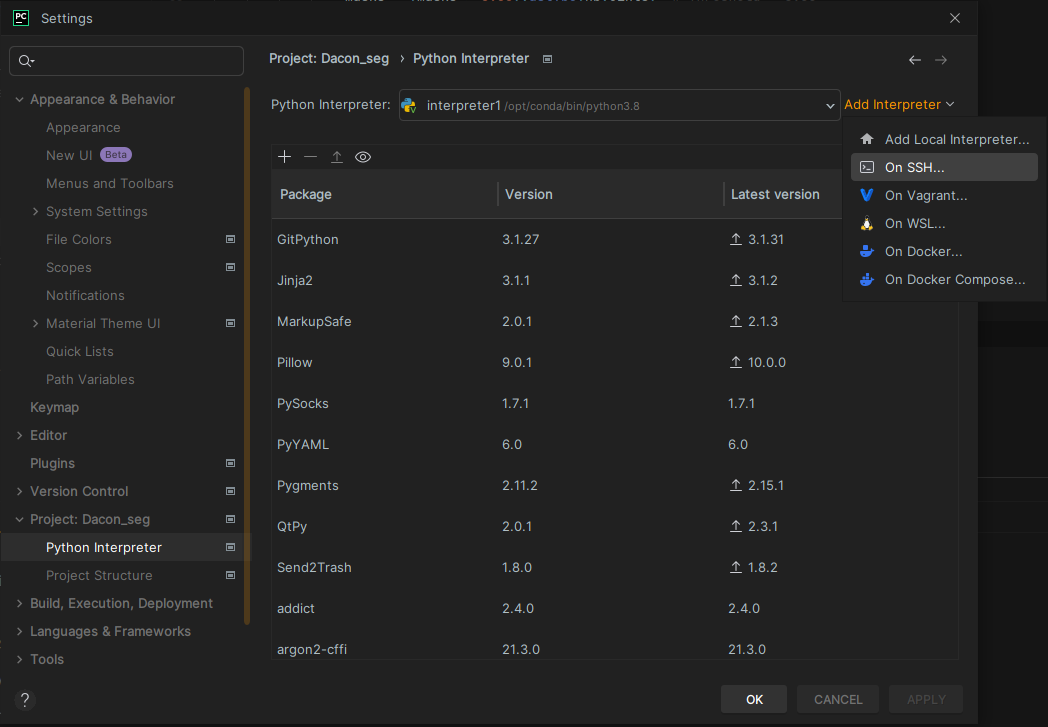
Task: Select the Python Interpreter tree item
Action: 125,547
